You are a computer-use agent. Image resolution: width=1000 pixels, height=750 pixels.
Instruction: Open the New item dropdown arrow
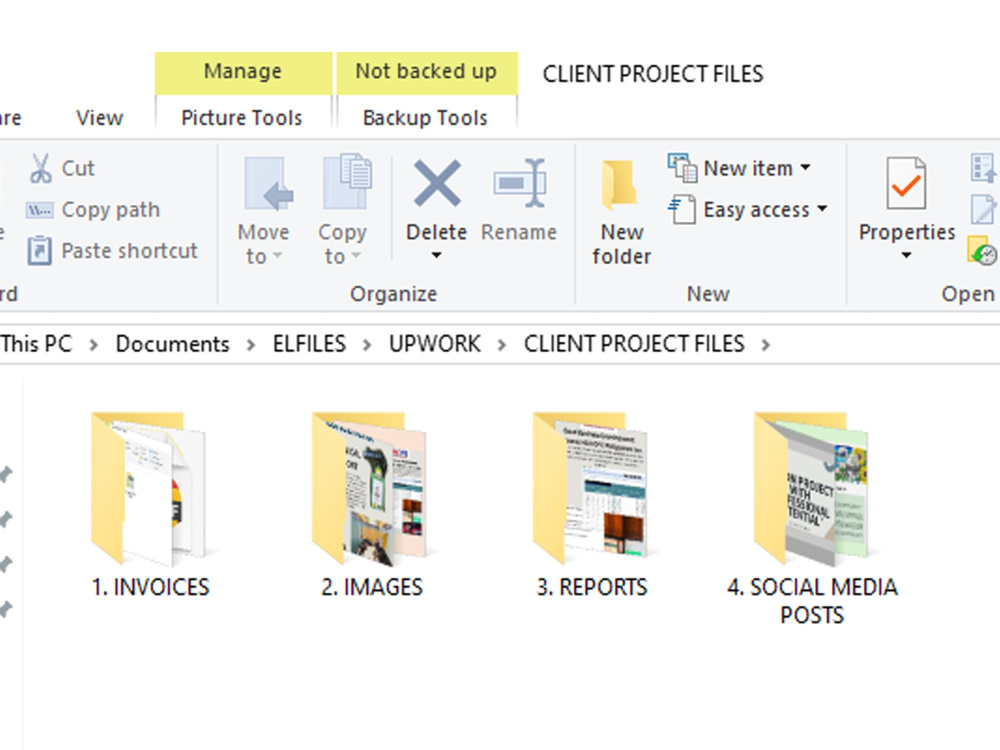pos(805,168)
